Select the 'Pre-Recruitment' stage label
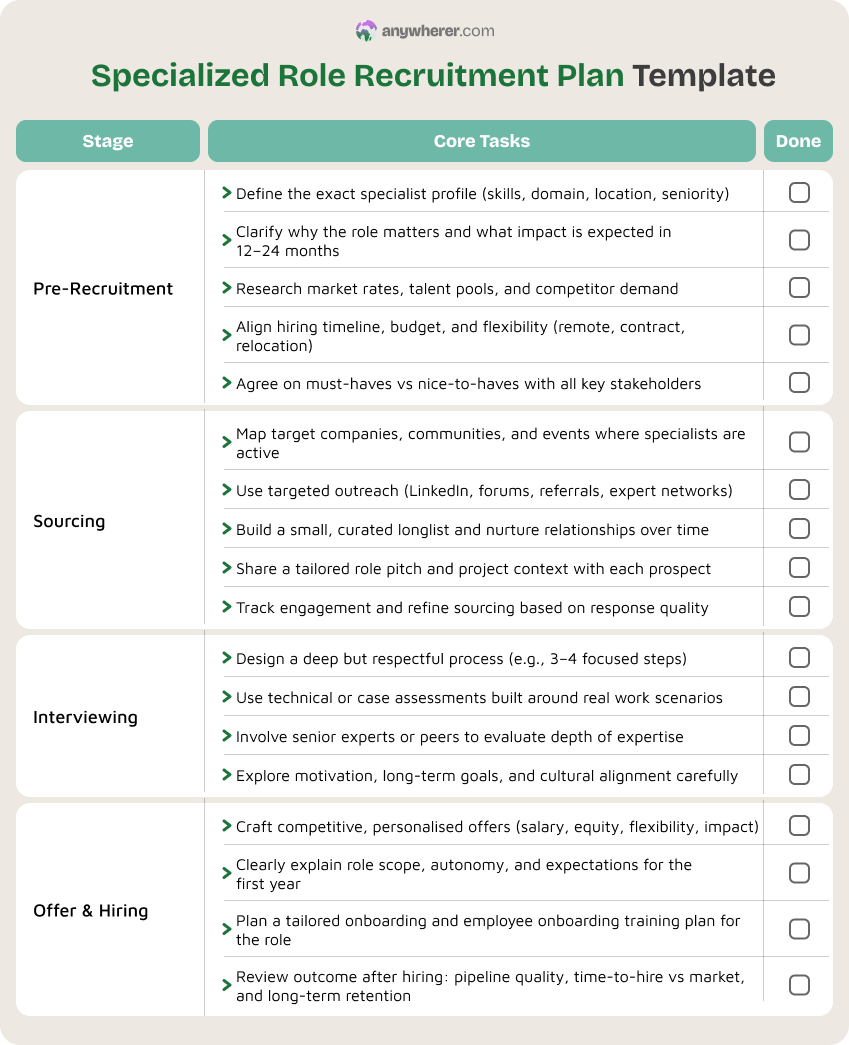 pos(103,289)
